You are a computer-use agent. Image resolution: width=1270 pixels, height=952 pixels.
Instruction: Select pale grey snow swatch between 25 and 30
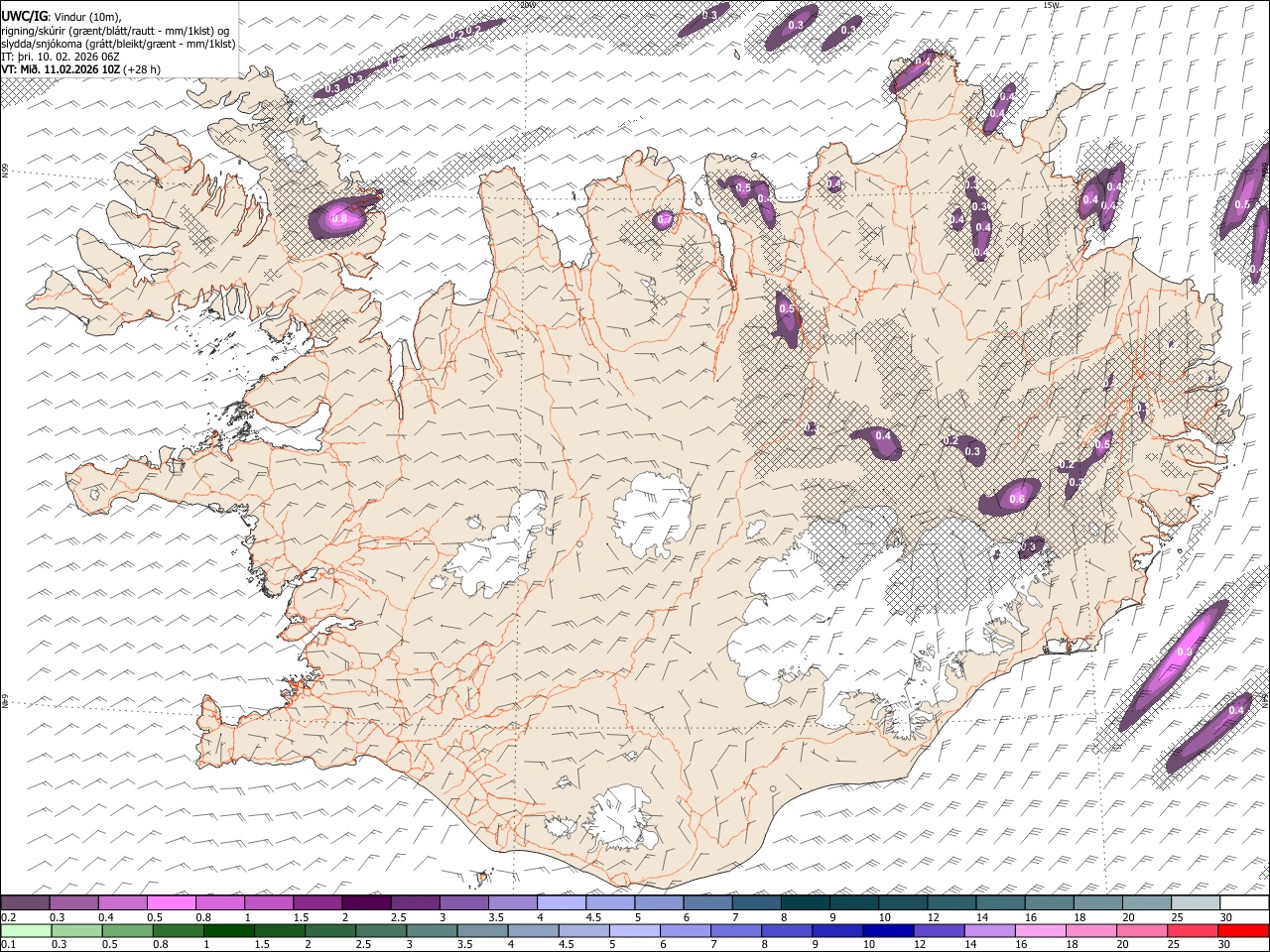click(1194, 903)
